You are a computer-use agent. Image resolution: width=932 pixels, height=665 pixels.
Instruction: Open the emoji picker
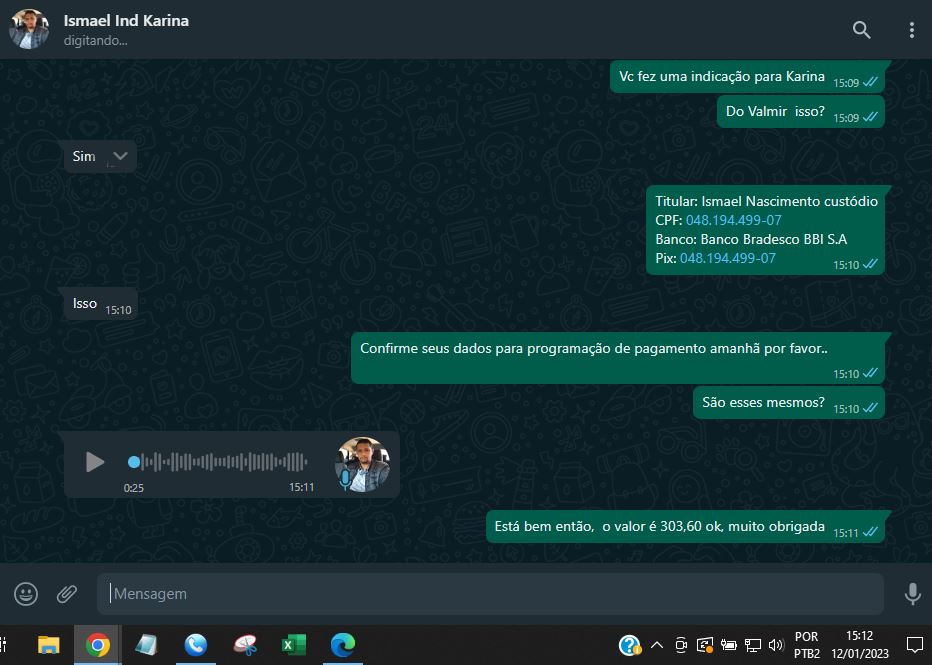pos(26,594)
